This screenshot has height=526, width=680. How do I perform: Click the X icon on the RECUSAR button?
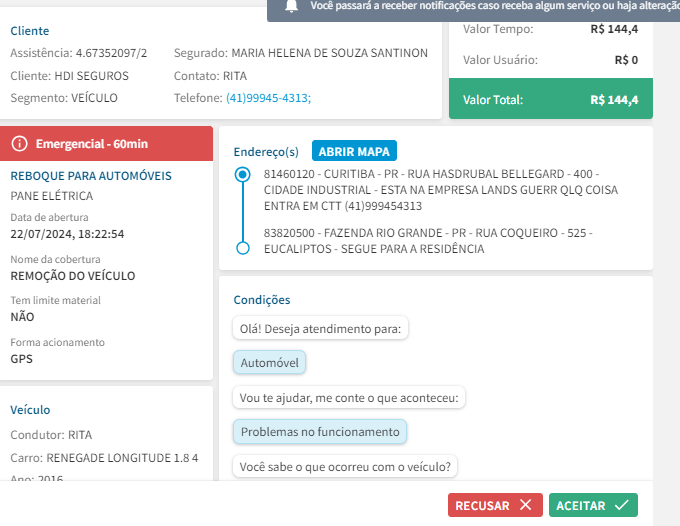pos(526,505)
